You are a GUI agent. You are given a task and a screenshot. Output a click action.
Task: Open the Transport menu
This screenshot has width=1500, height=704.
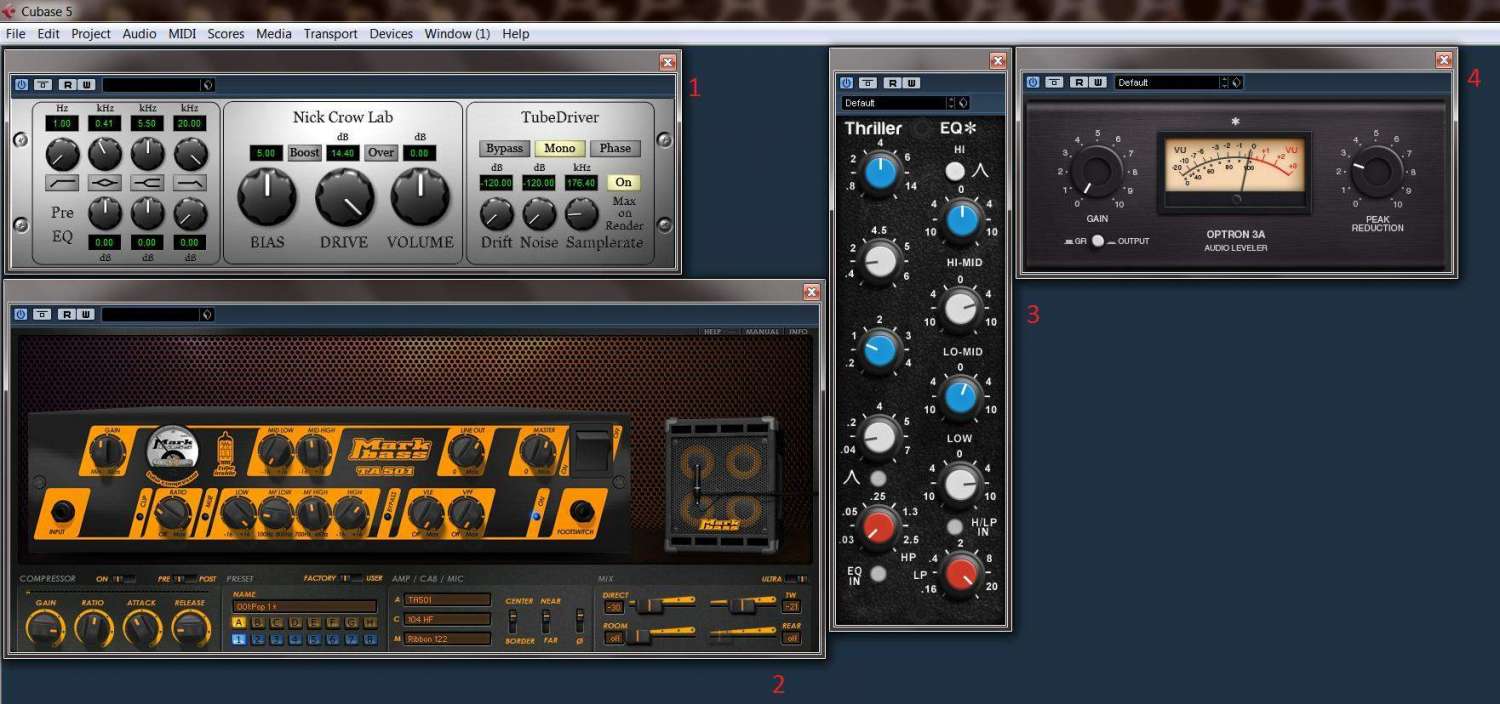pyautogui.click(x=330, y=34)
